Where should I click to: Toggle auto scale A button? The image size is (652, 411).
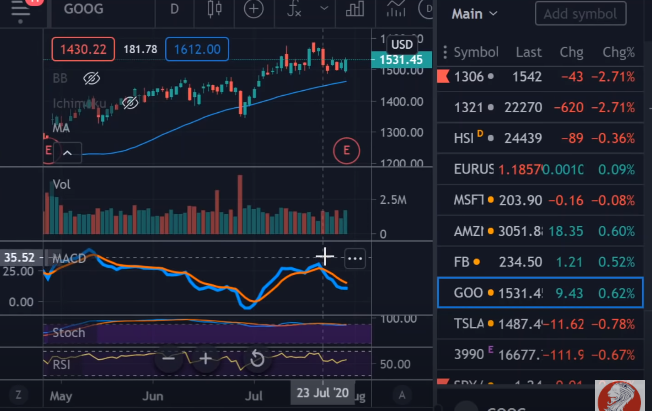click(402, 394)
